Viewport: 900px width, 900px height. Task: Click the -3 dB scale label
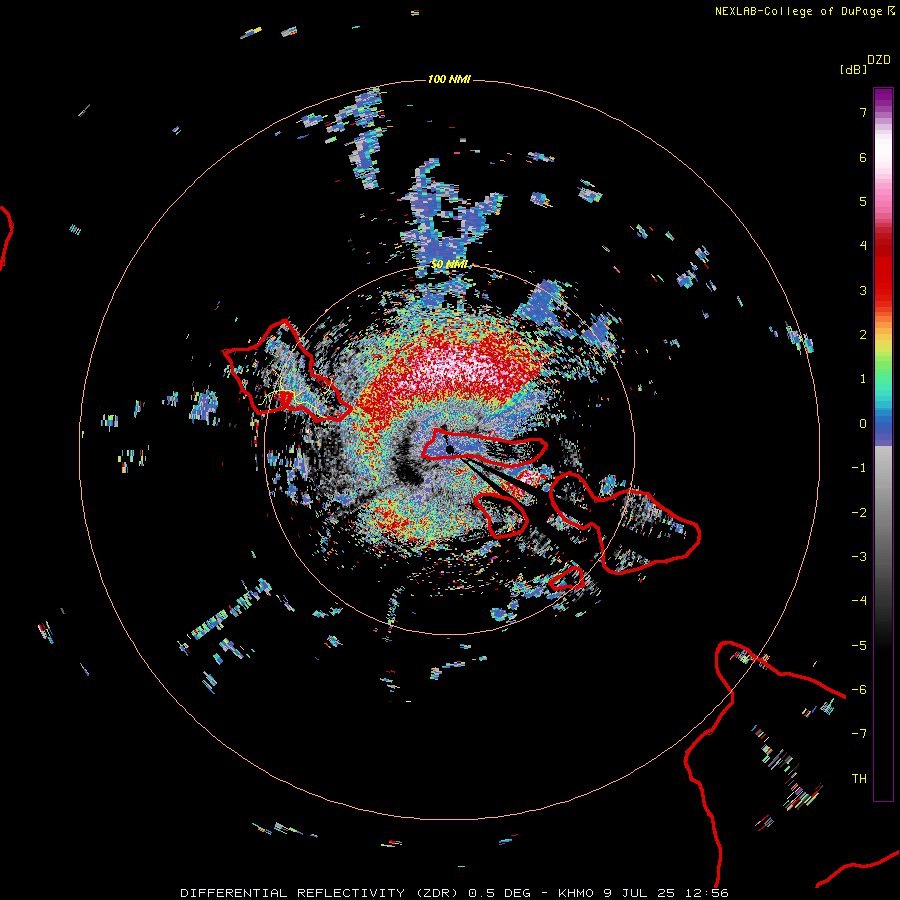[x=859, y=557]
